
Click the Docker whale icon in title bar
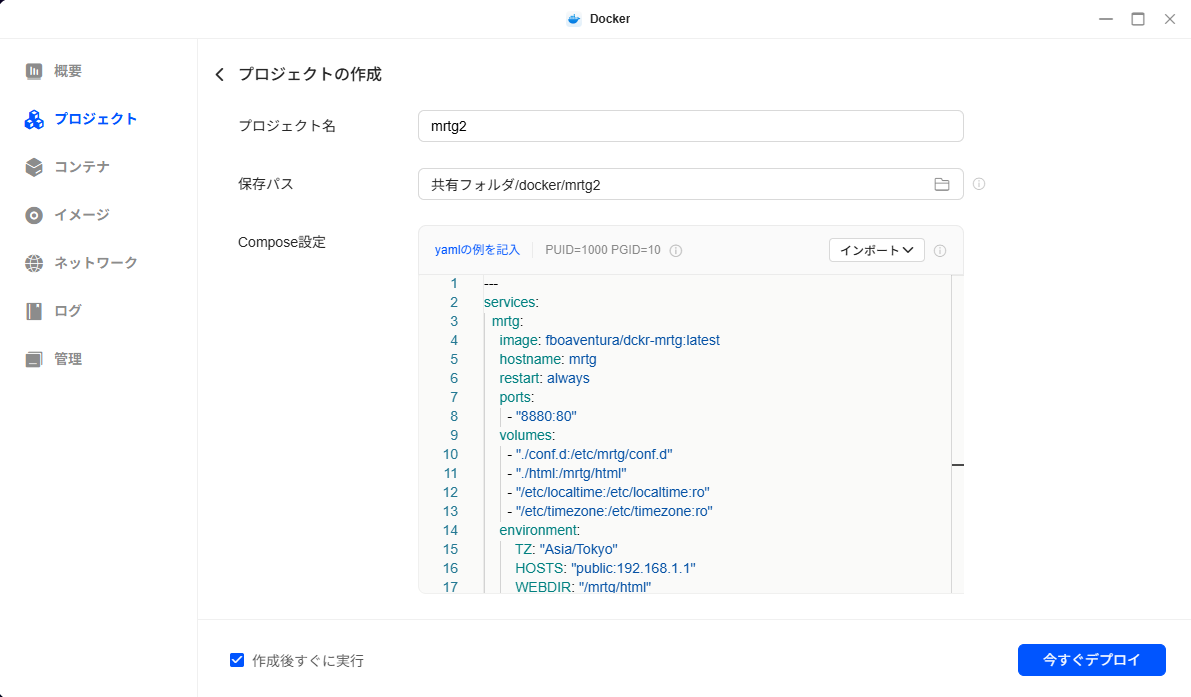(x=574, y=19)
